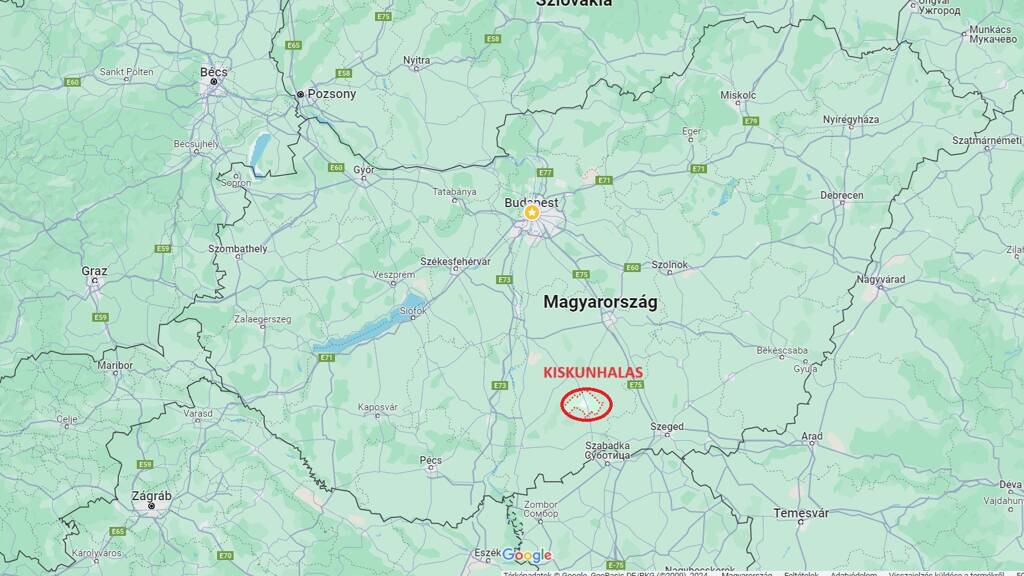Select the Győr city label

[364, 170]
